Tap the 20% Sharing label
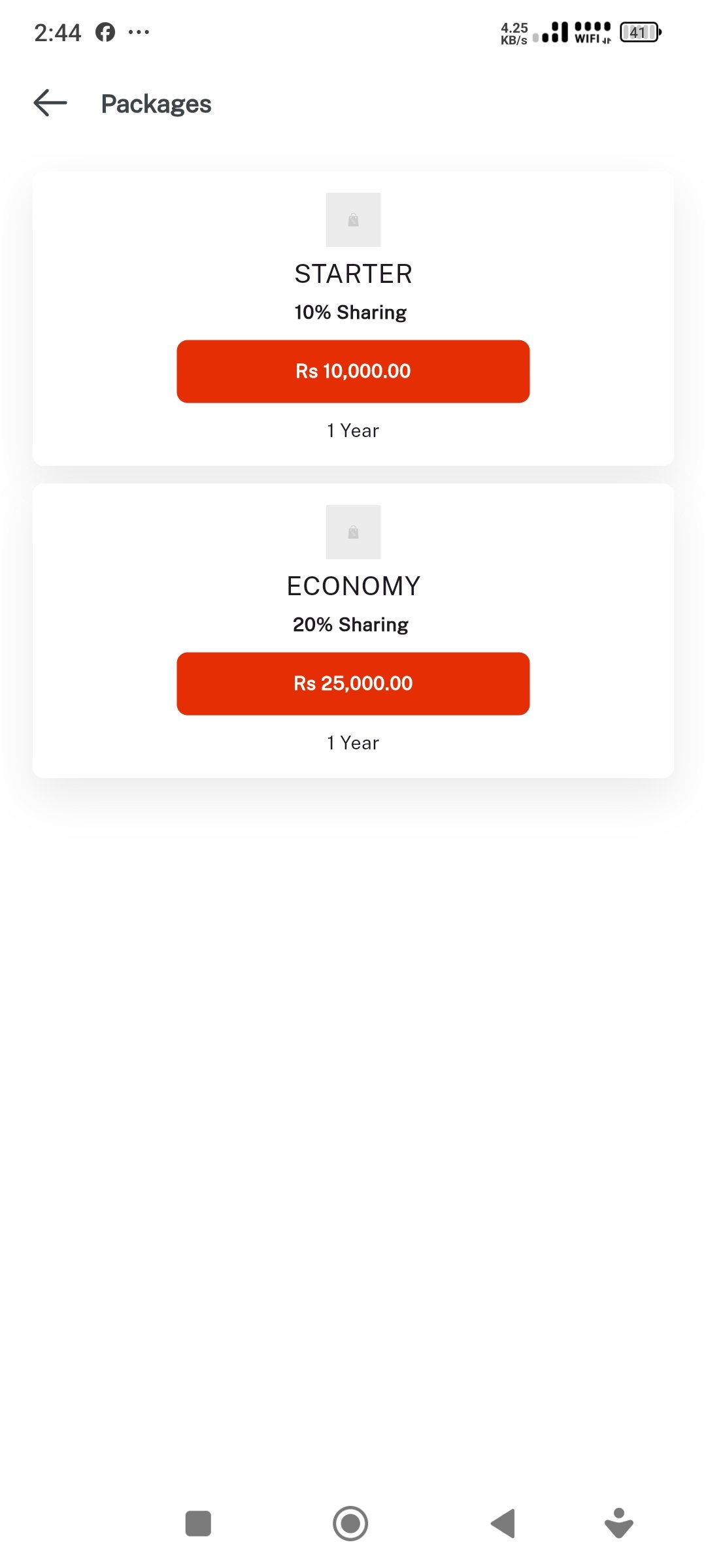The width and height of the screenshot is (706, 1568). [x=350, y=625]
